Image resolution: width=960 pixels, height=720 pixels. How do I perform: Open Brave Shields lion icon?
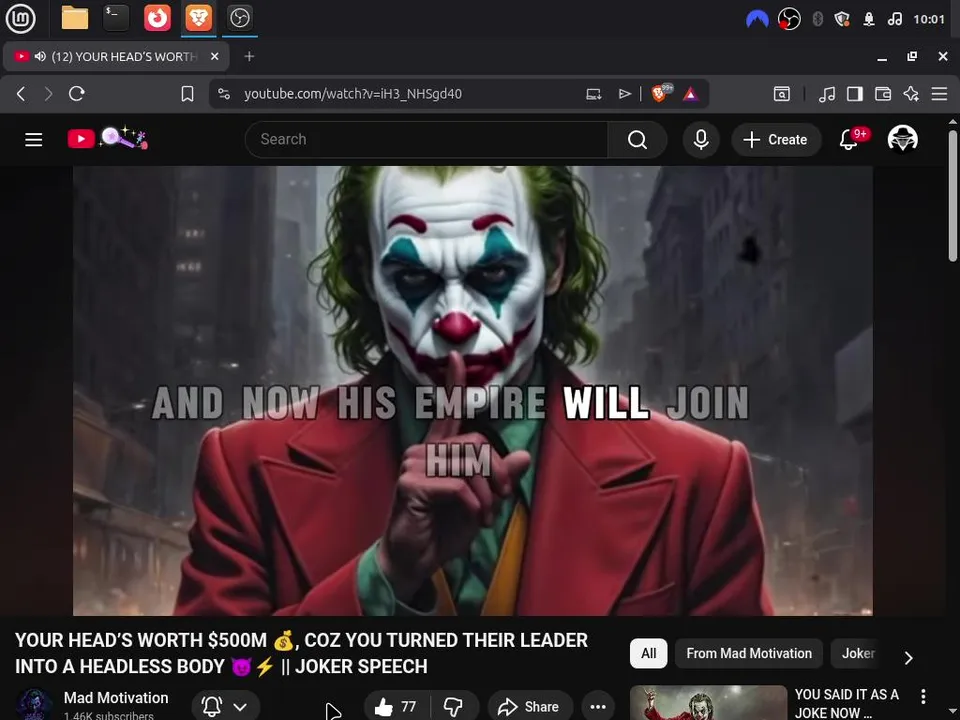660,94
